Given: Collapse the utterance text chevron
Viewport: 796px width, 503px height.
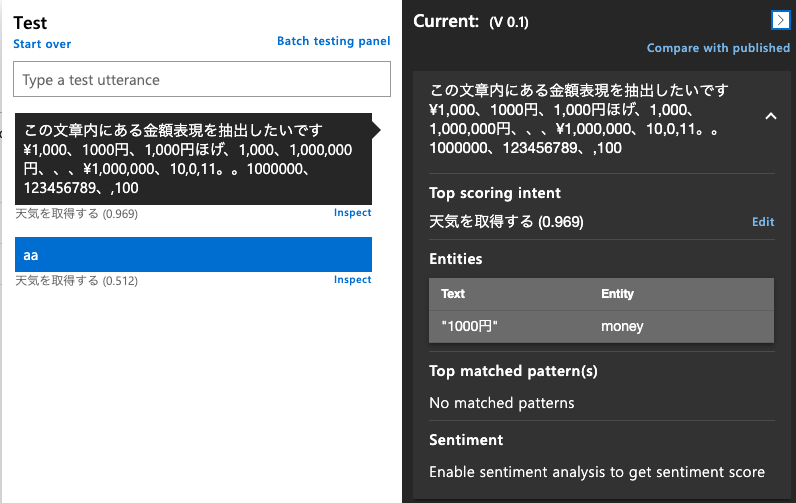Looking at the screenshot, I should pos(771,116).
